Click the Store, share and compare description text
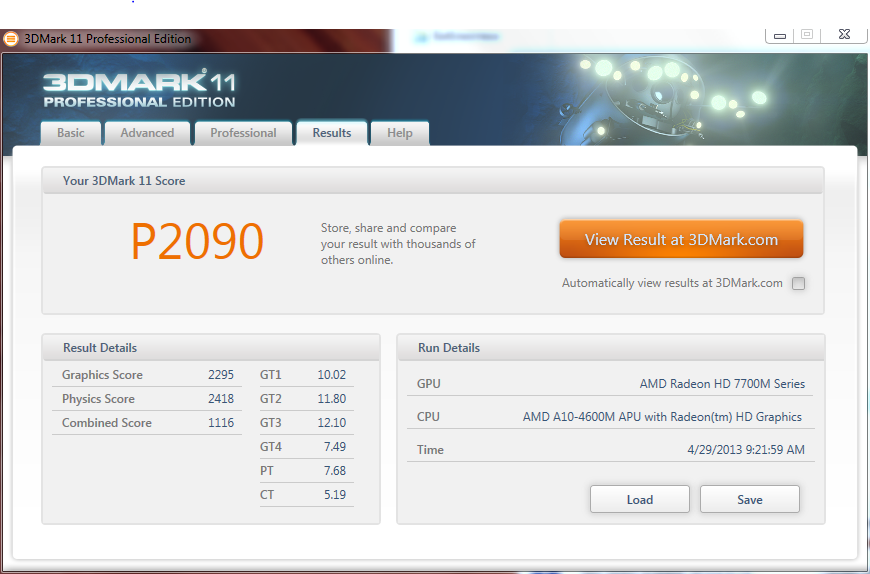The height and width of the screenshot is (574, 870). pos(398,244)
